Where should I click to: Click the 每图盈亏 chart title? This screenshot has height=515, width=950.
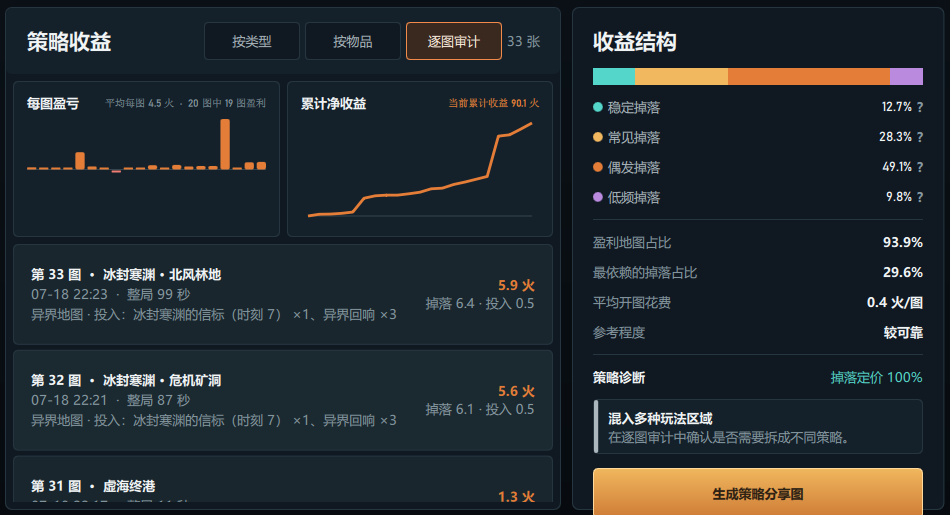[x=53, y=104]
